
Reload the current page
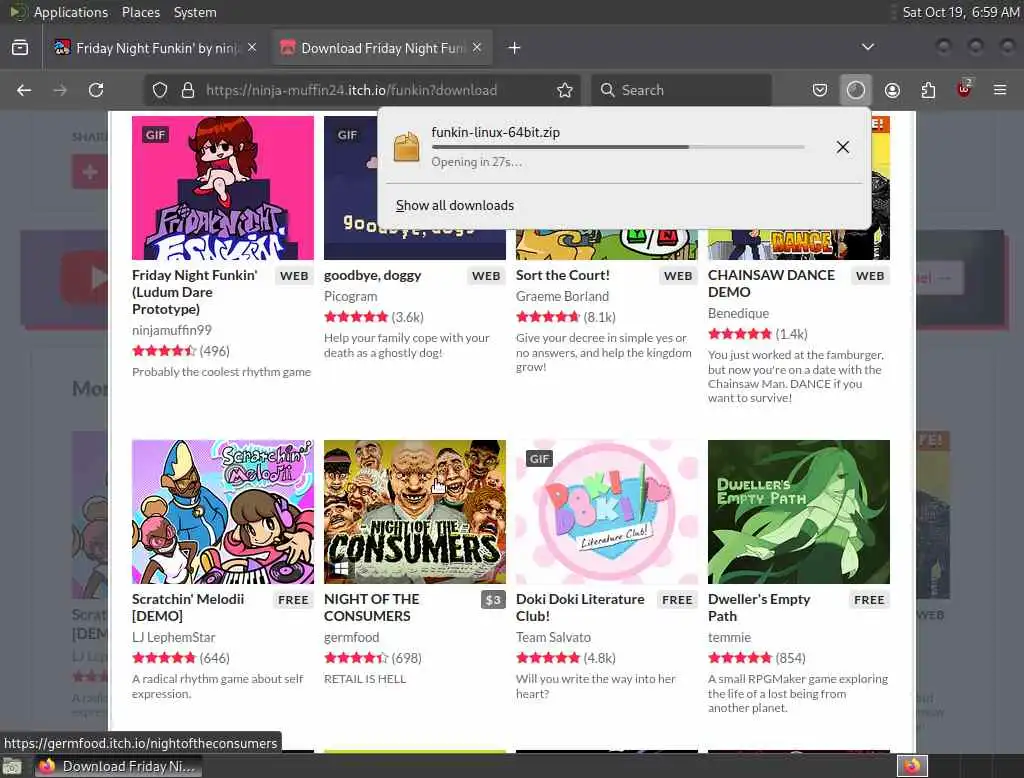coord(96,90)
